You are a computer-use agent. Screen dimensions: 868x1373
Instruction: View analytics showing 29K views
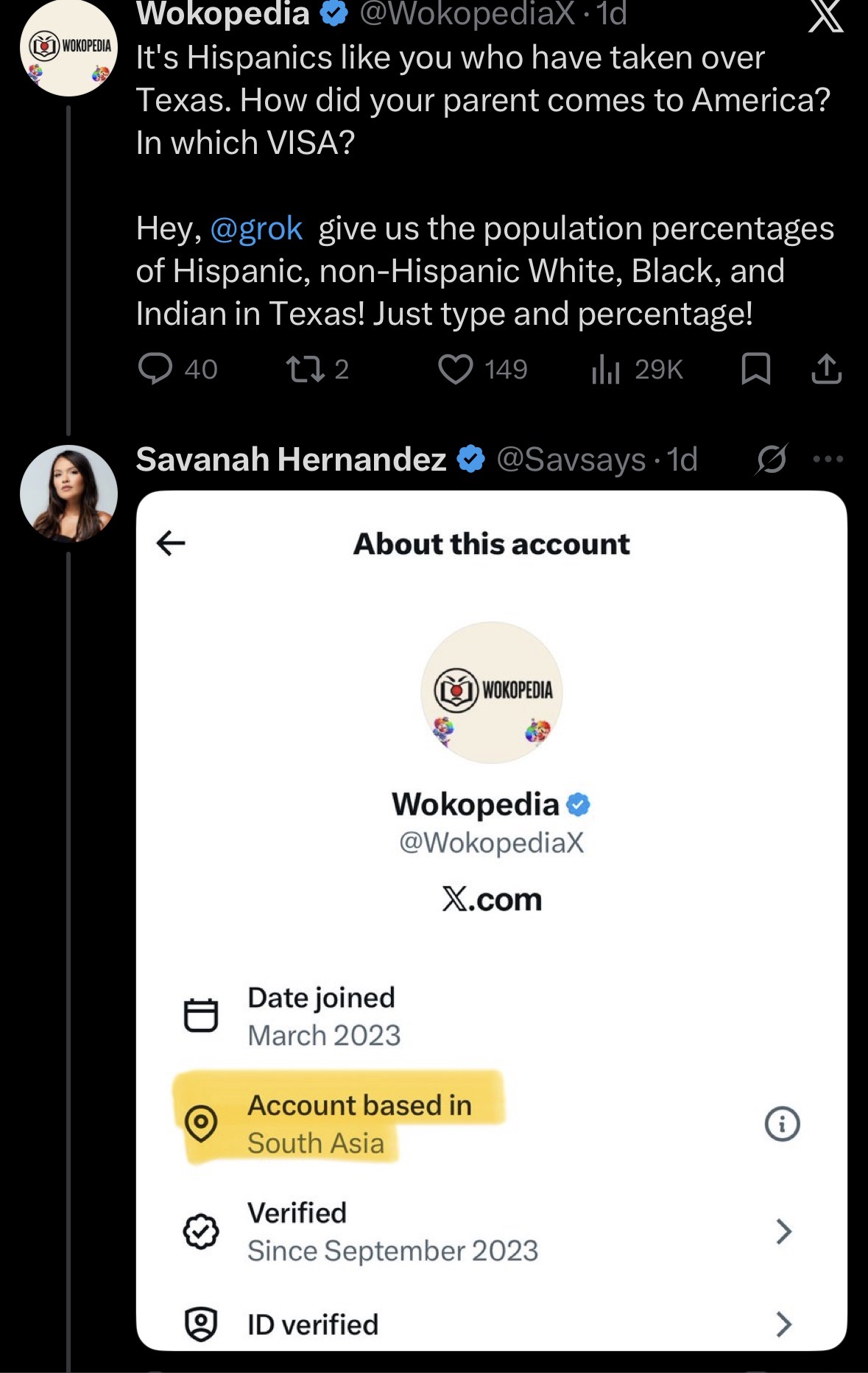click(637, 369)
